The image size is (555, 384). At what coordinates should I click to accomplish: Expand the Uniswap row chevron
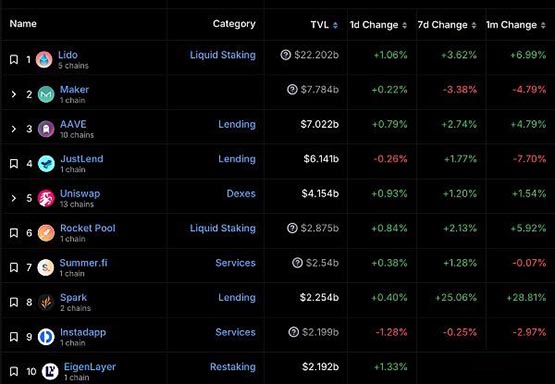coord(13,198)
